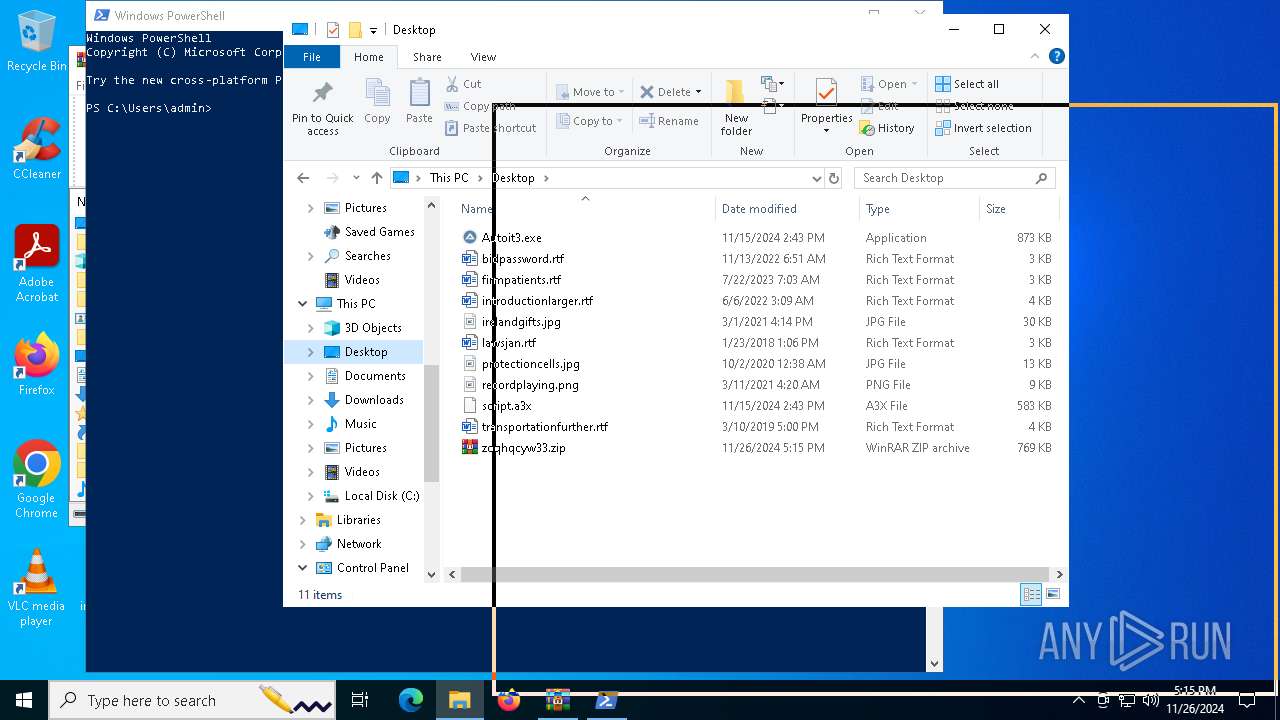Select Downloads in navigation pane
The width and height of the screenshot is (1280, 720).
coord(374,400)
